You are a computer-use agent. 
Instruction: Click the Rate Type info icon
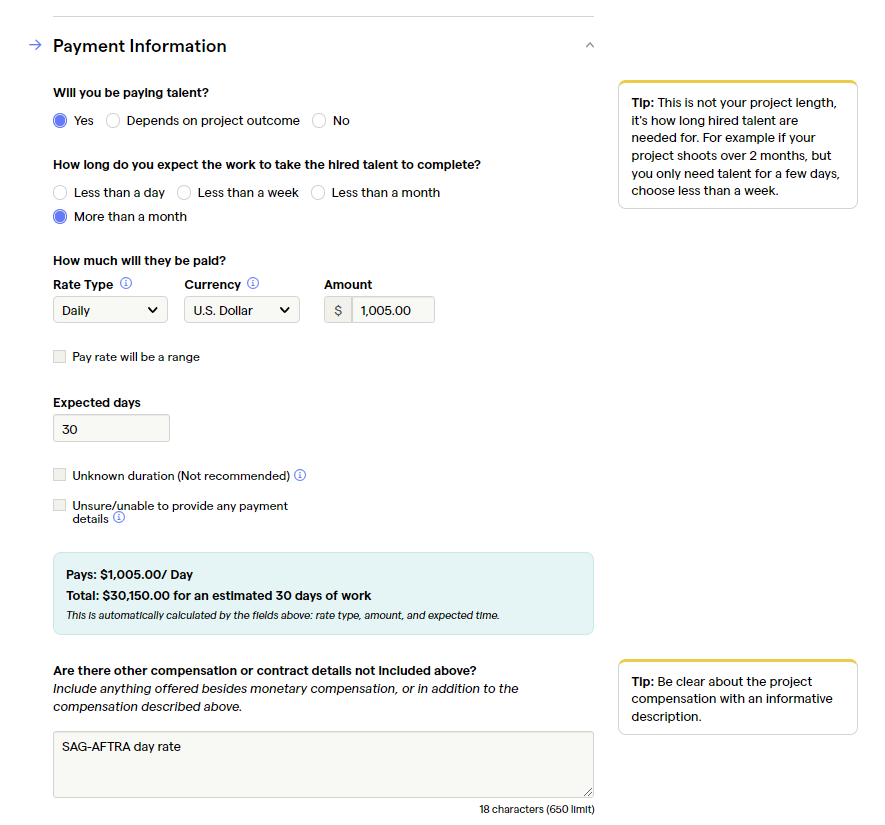pyautogui.click(x=126, y=283)
